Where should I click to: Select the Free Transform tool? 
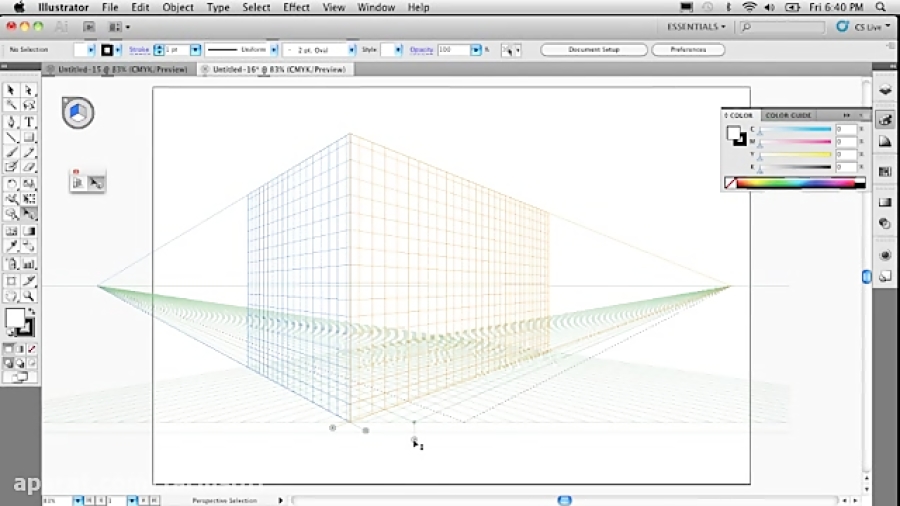(29, 198)
